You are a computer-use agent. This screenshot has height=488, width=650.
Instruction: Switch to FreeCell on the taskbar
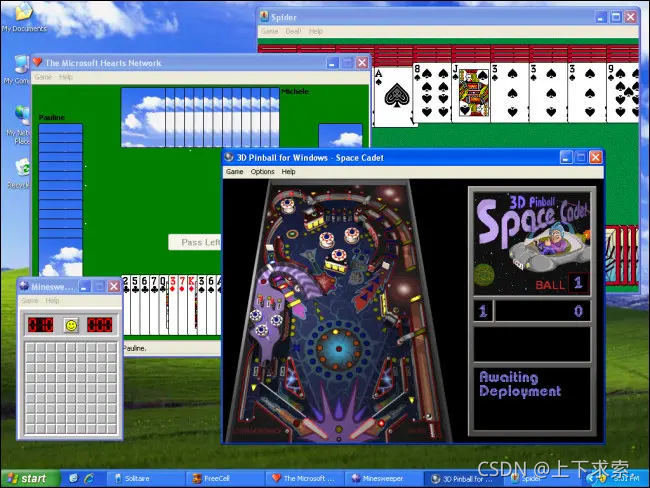(x=223, y=478)
